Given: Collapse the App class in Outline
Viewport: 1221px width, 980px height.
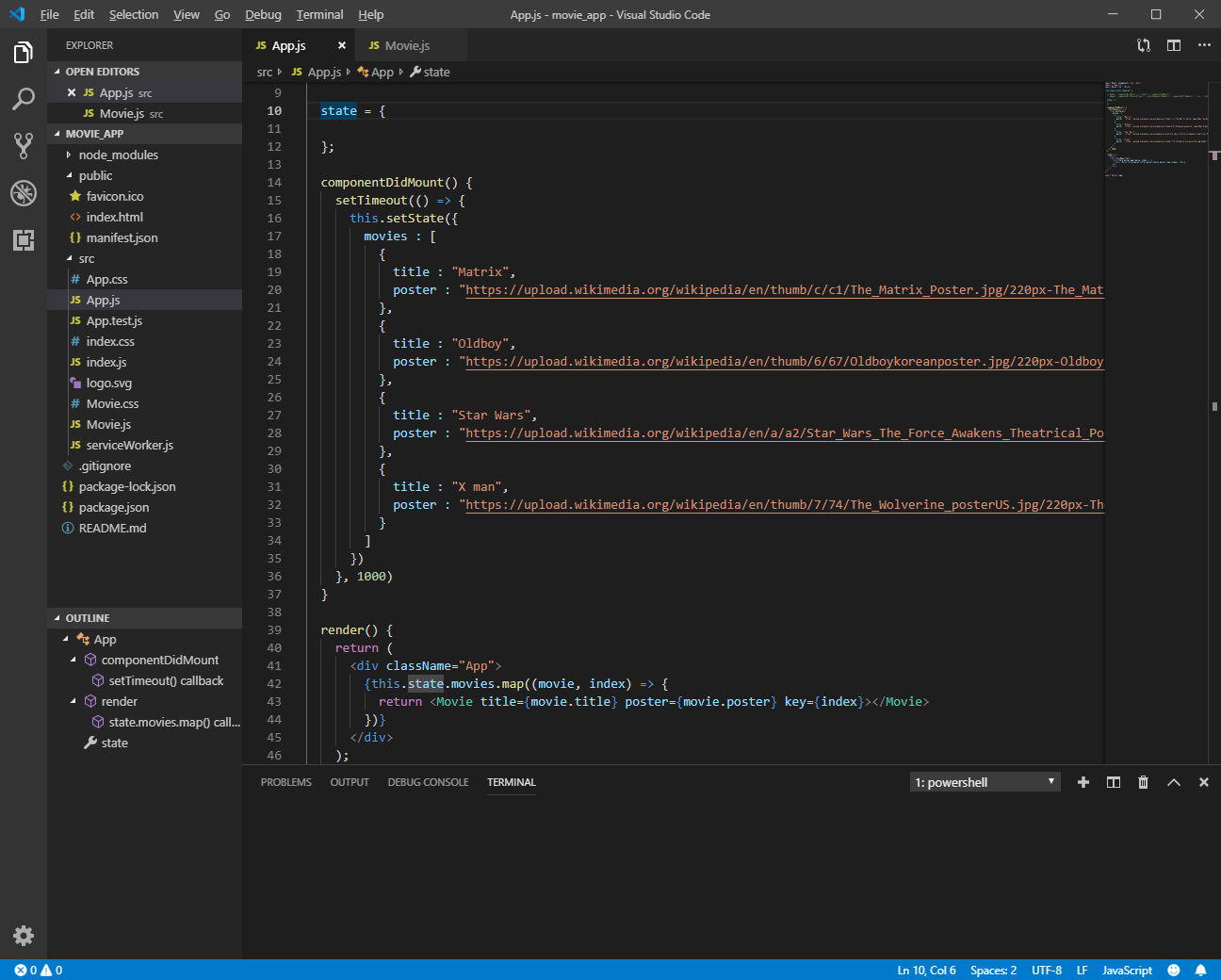Looking at the screenshot, I should coord(66,639).
